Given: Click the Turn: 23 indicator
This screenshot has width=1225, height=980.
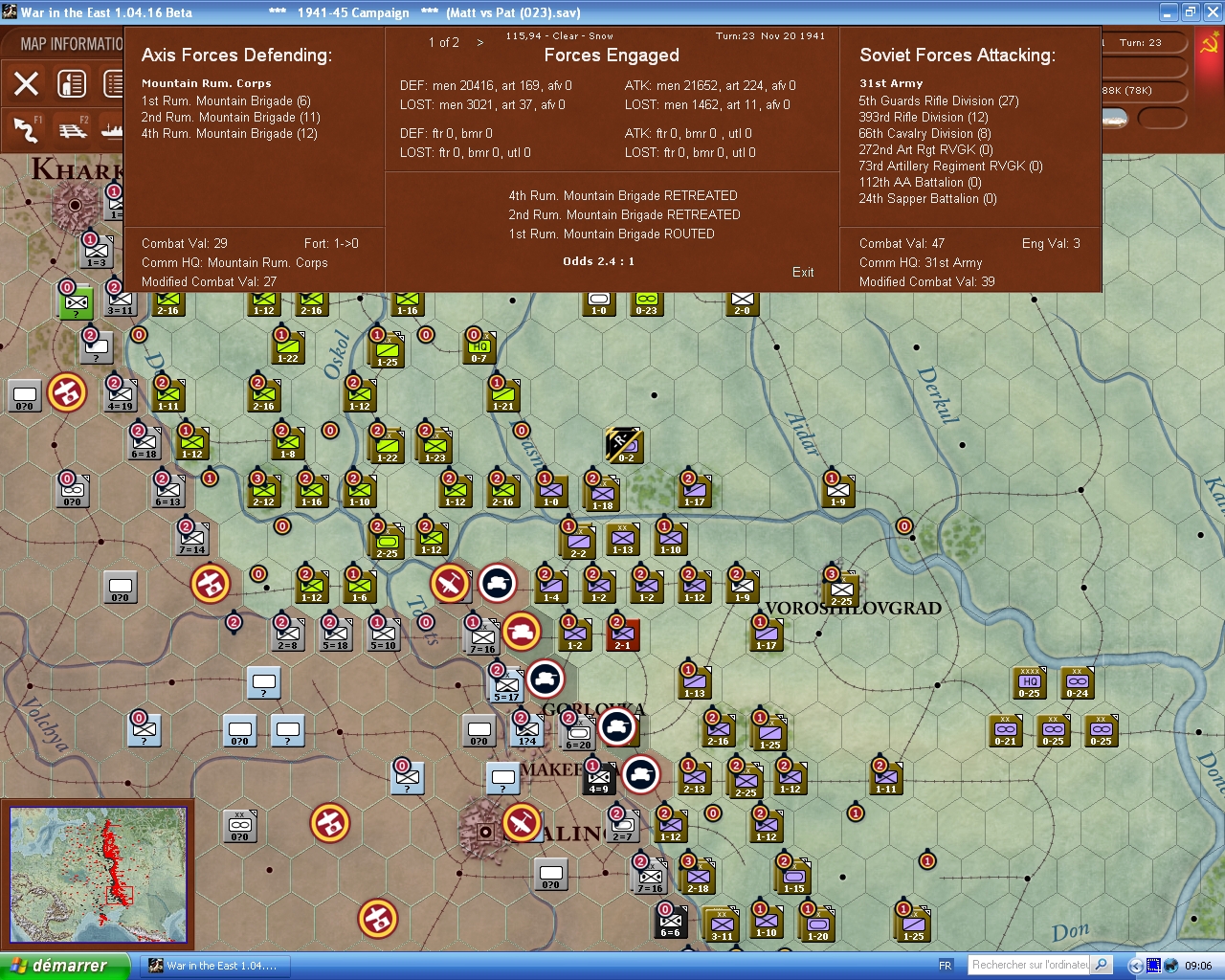Looking at the screenshot, I should 1140,42.
